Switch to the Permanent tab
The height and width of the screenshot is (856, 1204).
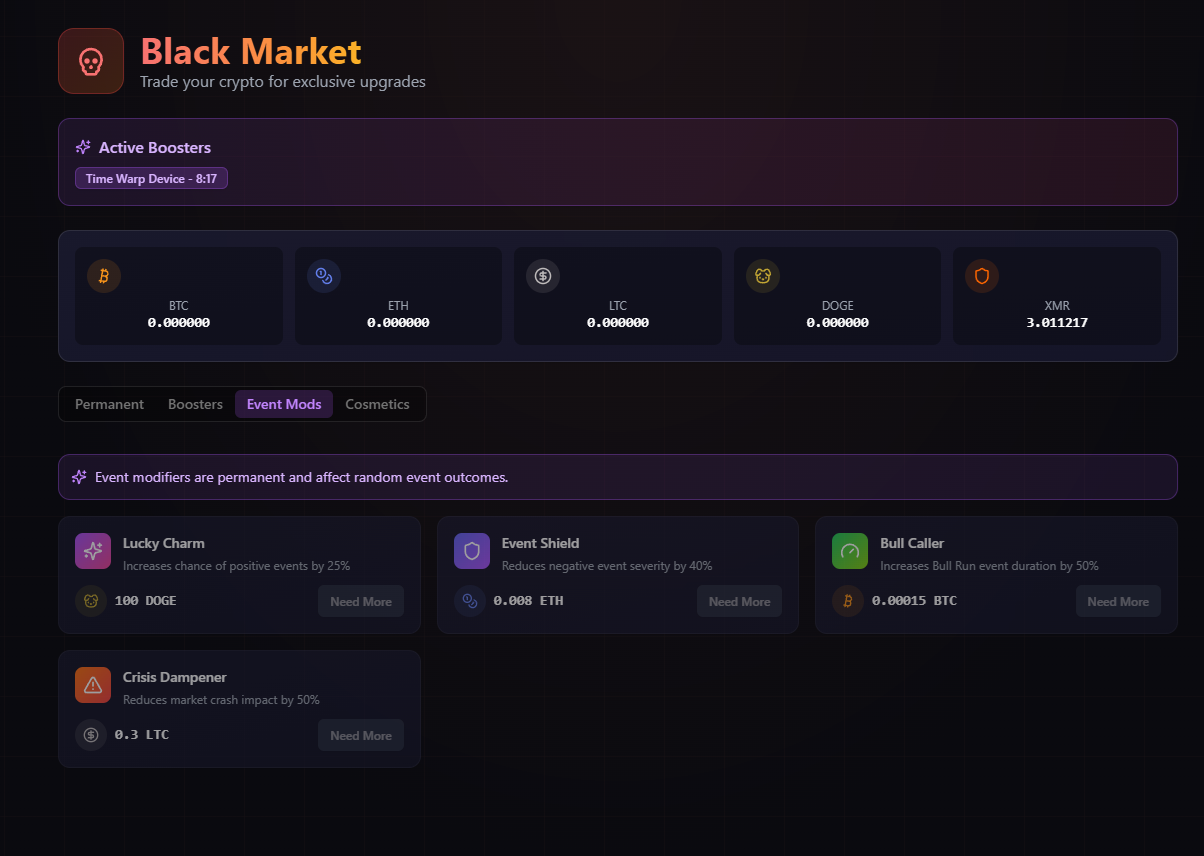(x=109, y=404)
